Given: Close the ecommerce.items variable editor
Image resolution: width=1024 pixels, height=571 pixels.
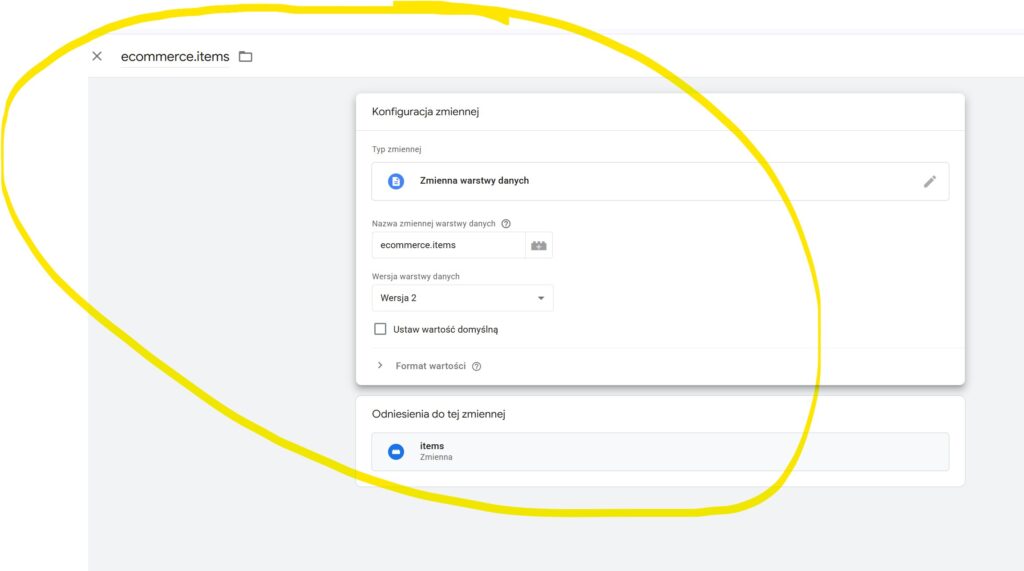Looking at the screenshot, I should coord(97,56).
